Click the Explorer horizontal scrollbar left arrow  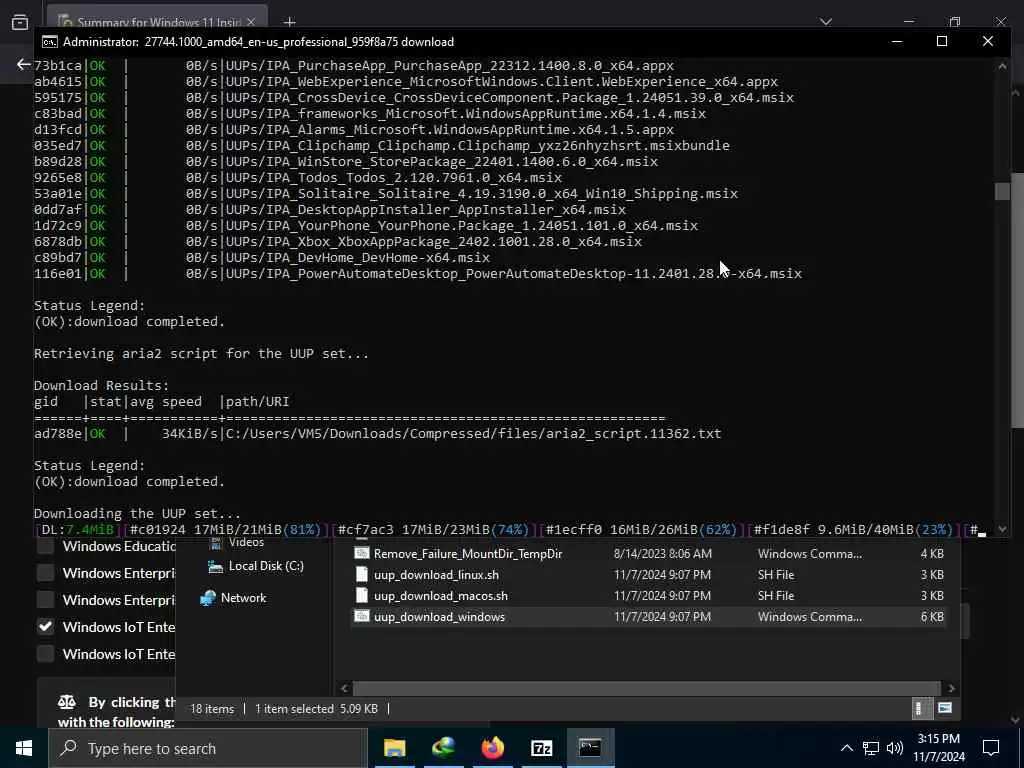[x=345, y=688]
